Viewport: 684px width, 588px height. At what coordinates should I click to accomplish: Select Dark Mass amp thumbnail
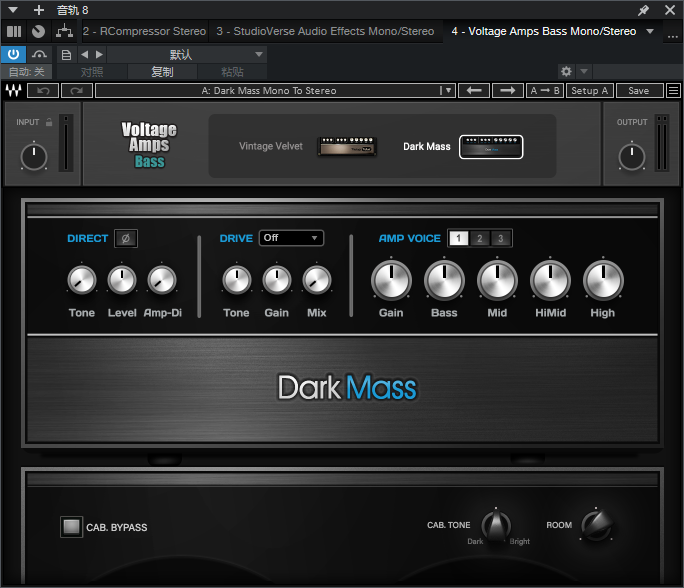coord(491,147)
